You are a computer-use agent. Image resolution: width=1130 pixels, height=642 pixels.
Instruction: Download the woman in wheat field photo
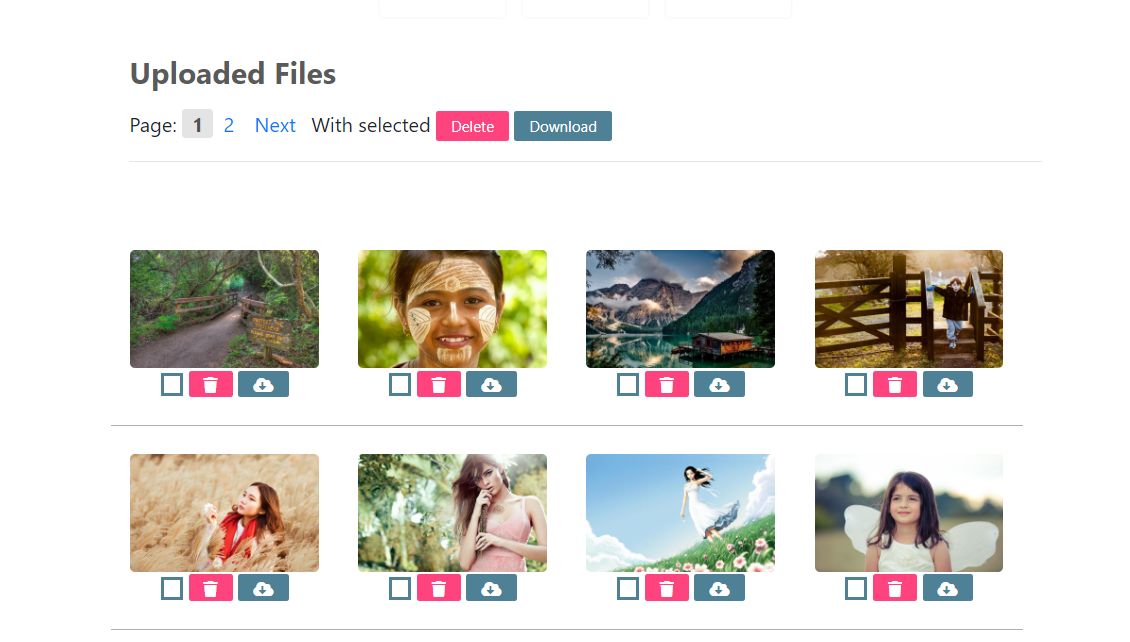click(263, 589)
